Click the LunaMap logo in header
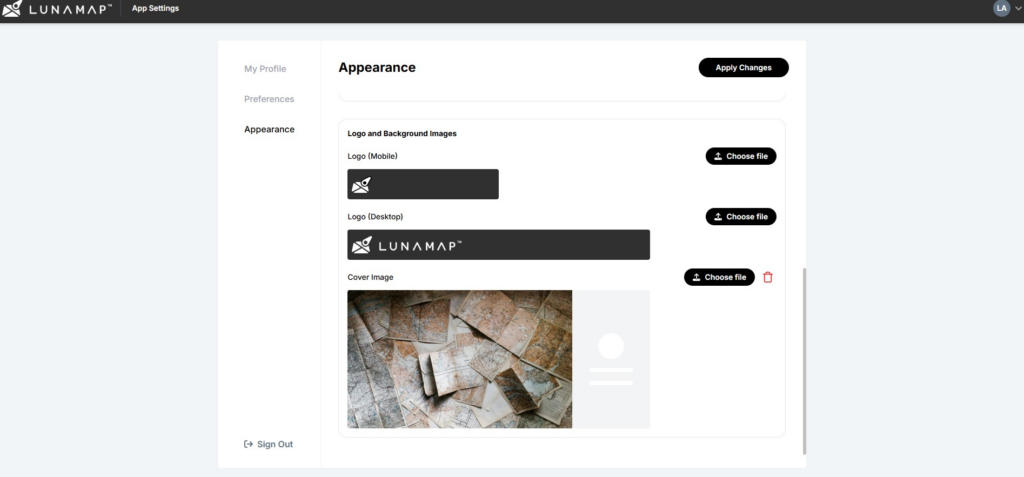The width and height of the screenshot is (1024, 477). point(61,9)
